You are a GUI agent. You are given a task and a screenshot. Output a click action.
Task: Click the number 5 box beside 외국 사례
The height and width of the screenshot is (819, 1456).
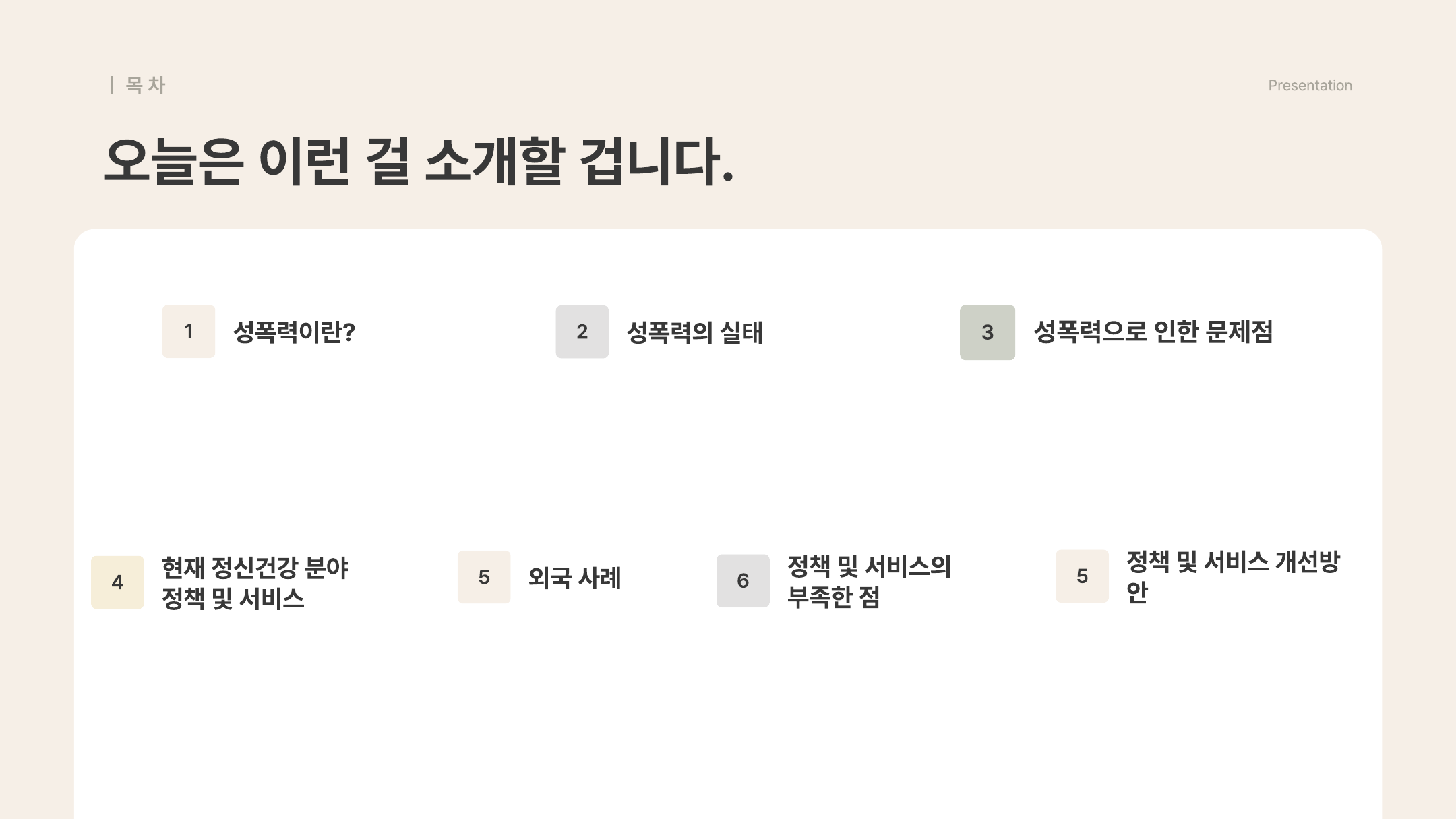[484, 577]
